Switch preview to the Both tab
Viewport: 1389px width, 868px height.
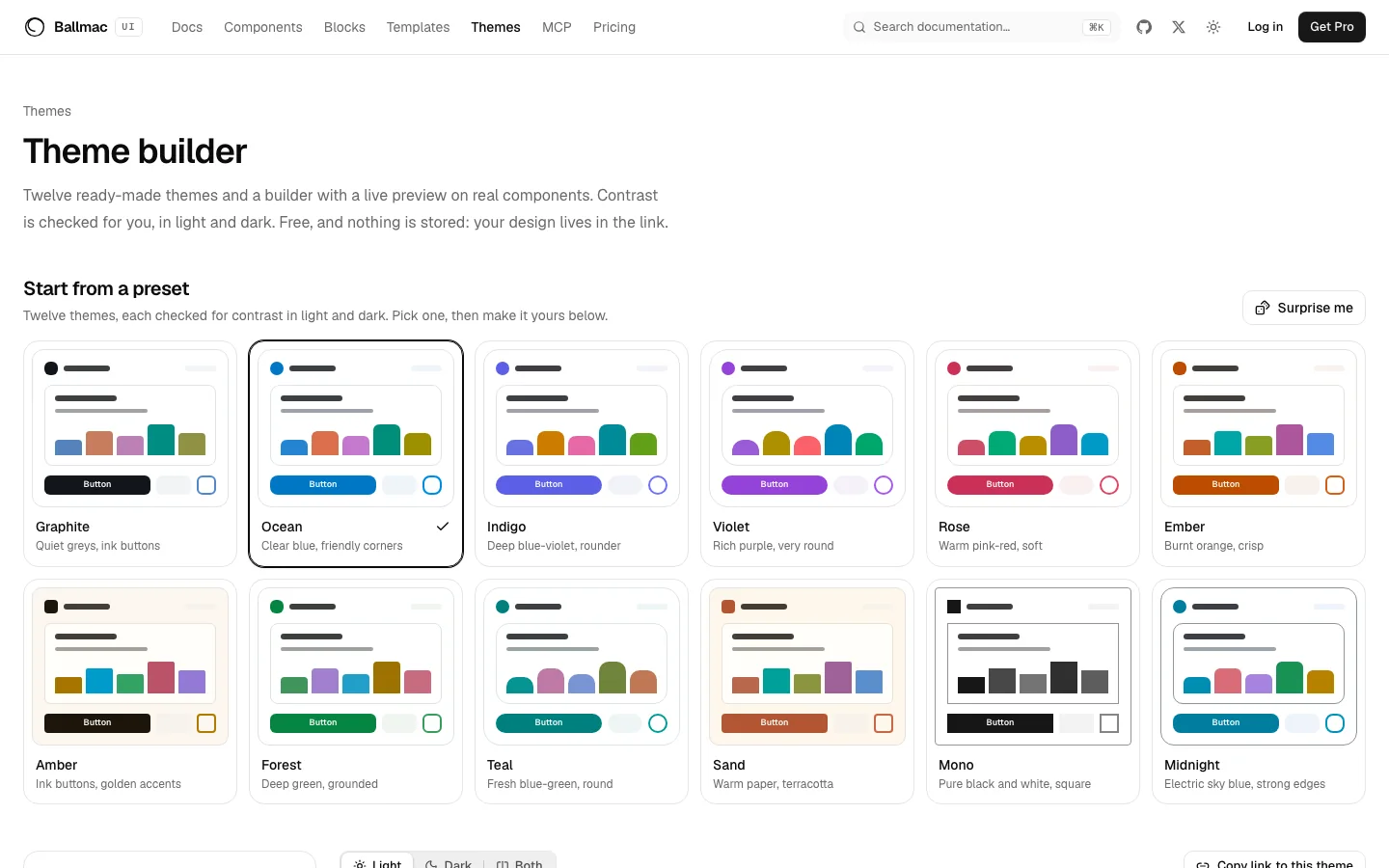coord(519,861)
